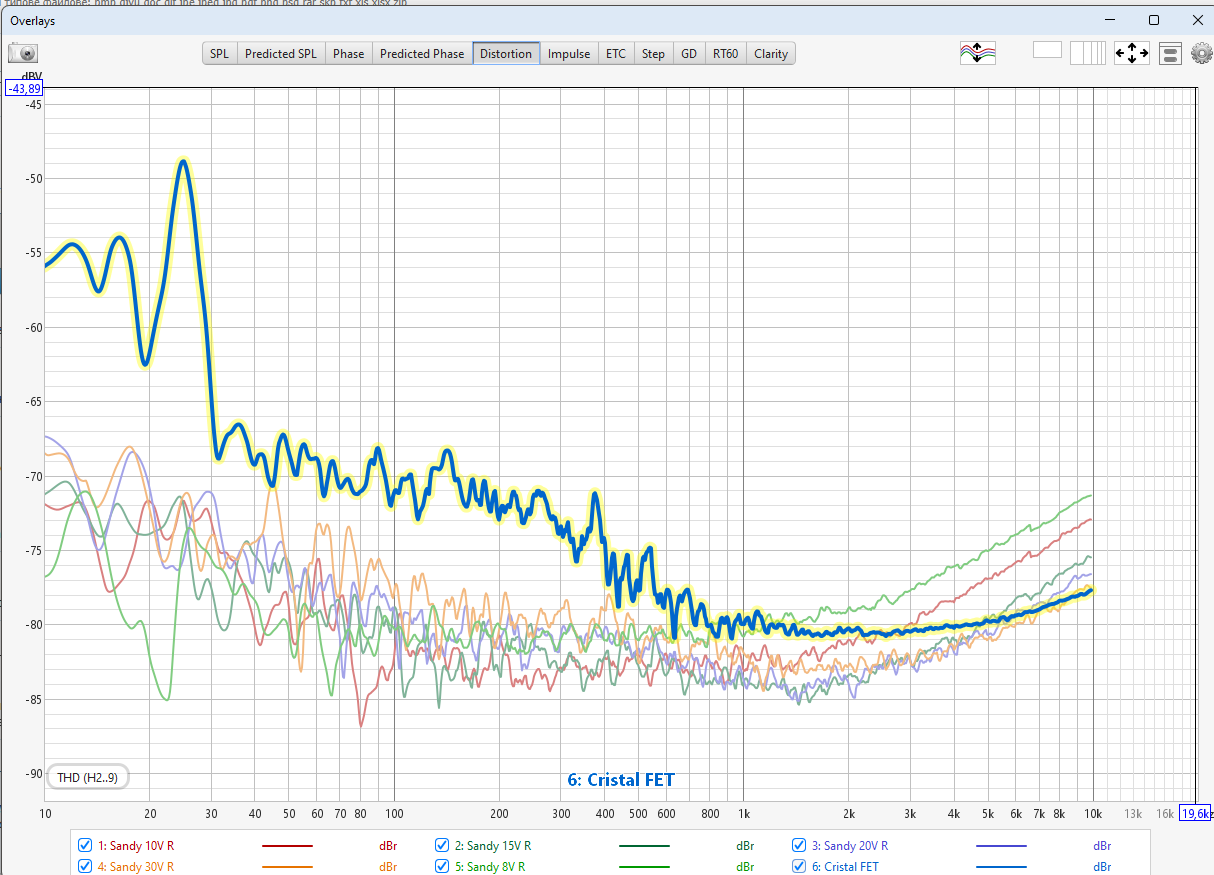1214x875 pixels.
Task: Uncheck trace 2: Sandy 15V R
Action: pos(442,846)
